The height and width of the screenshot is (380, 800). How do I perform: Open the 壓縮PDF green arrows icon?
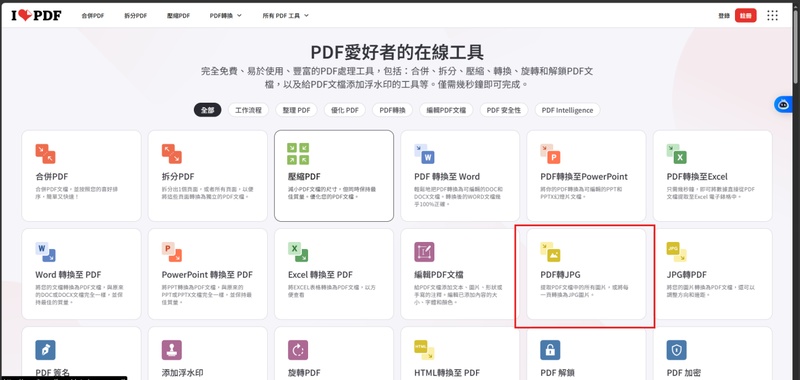point(298,154)
